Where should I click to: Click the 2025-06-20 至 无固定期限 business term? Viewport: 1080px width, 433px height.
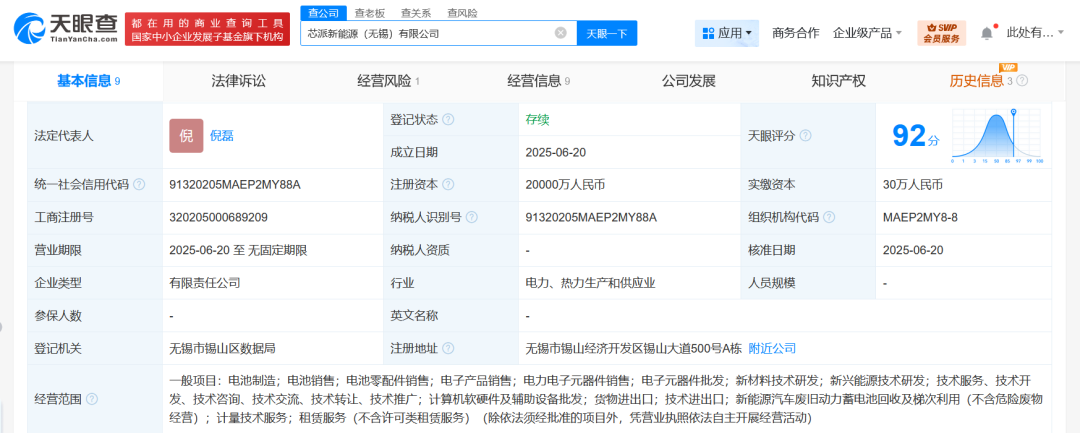238,250
